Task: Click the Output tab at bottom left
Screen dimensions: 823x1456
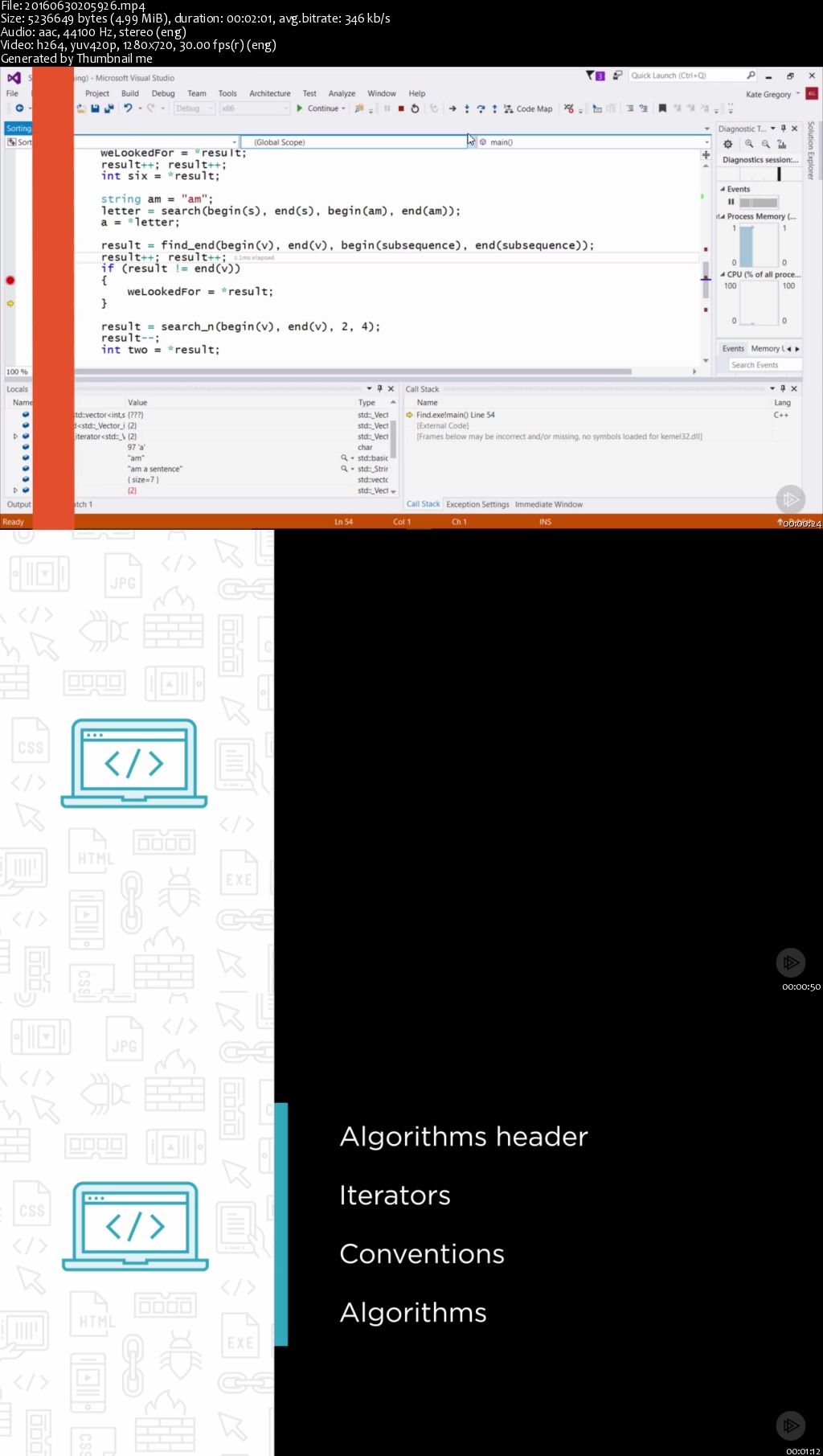Action: click(18, 504)
